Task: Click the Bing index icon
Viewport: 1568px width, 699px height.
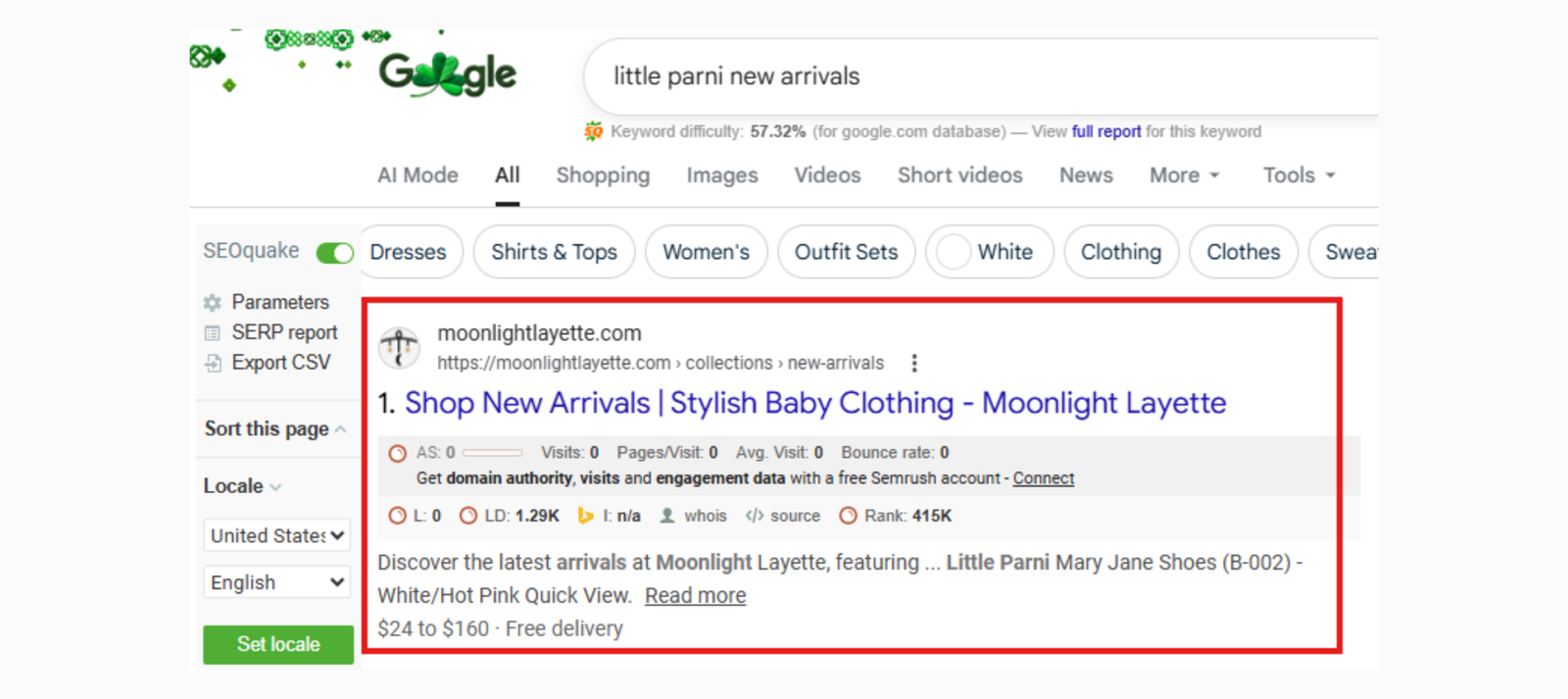Action: (586, 516)
